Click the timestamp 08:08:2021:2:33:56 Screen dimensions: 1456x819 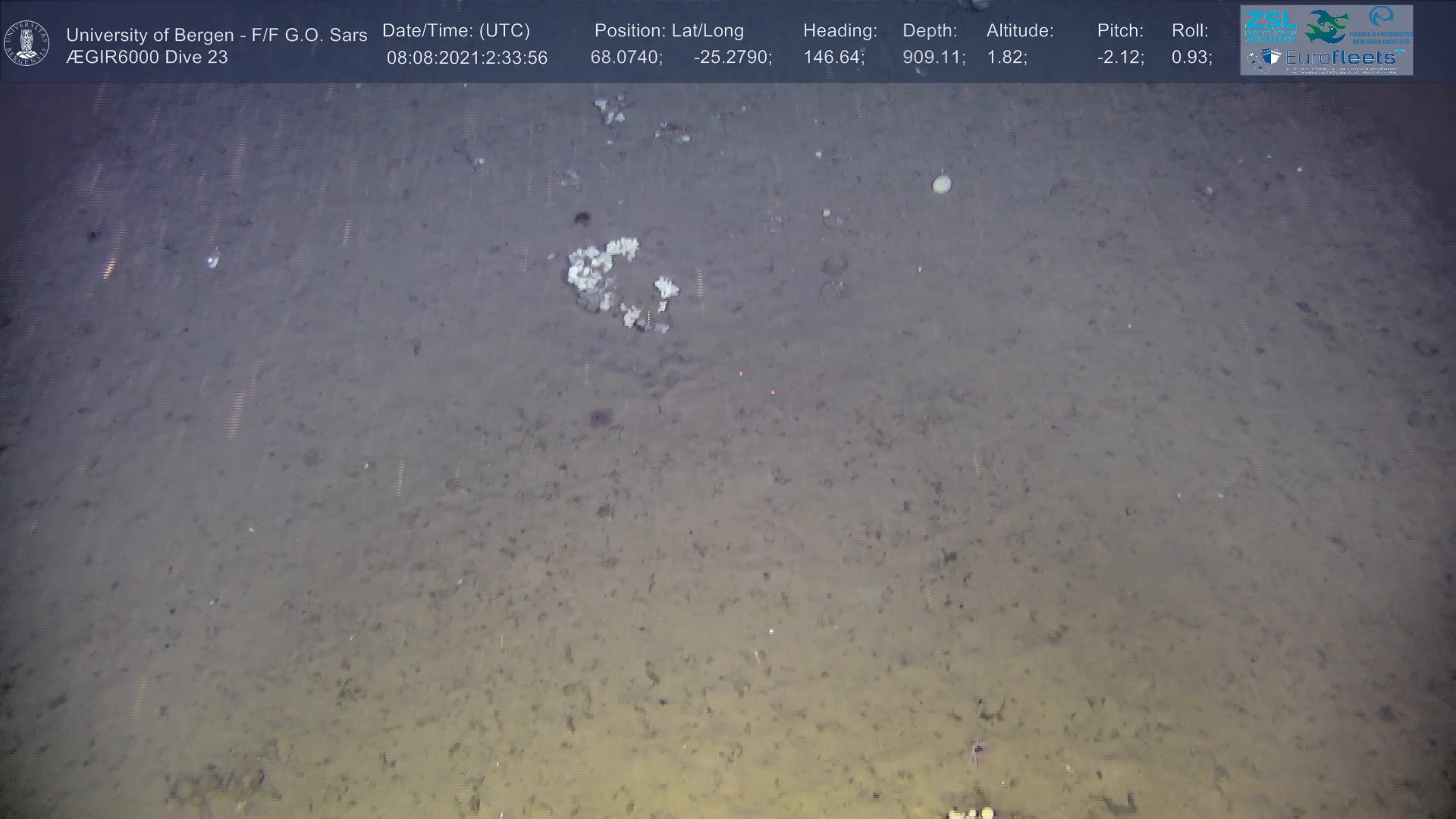(466, 58)
